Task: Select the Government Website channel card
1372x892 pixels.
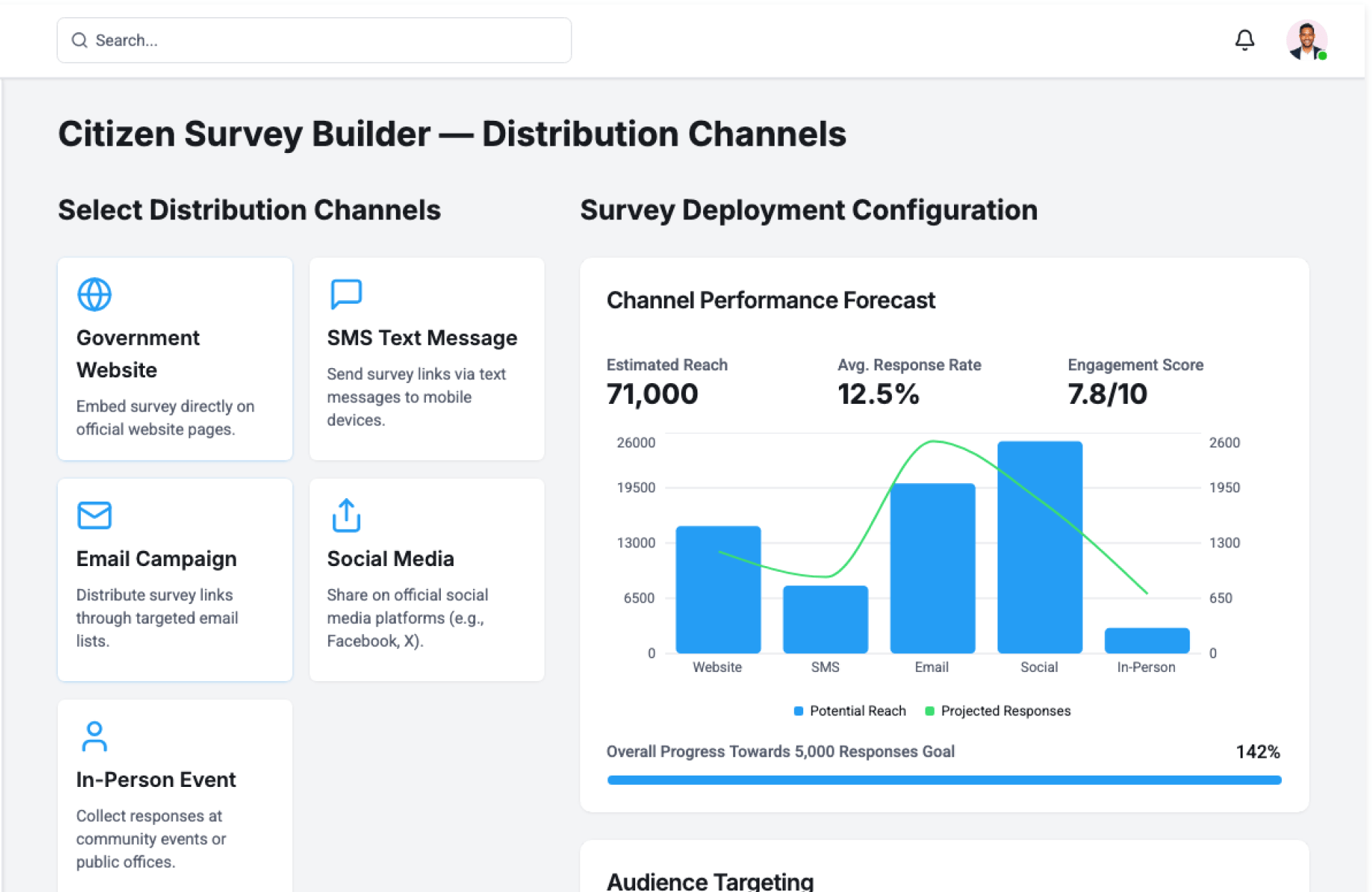Action: tap(174, 359)
